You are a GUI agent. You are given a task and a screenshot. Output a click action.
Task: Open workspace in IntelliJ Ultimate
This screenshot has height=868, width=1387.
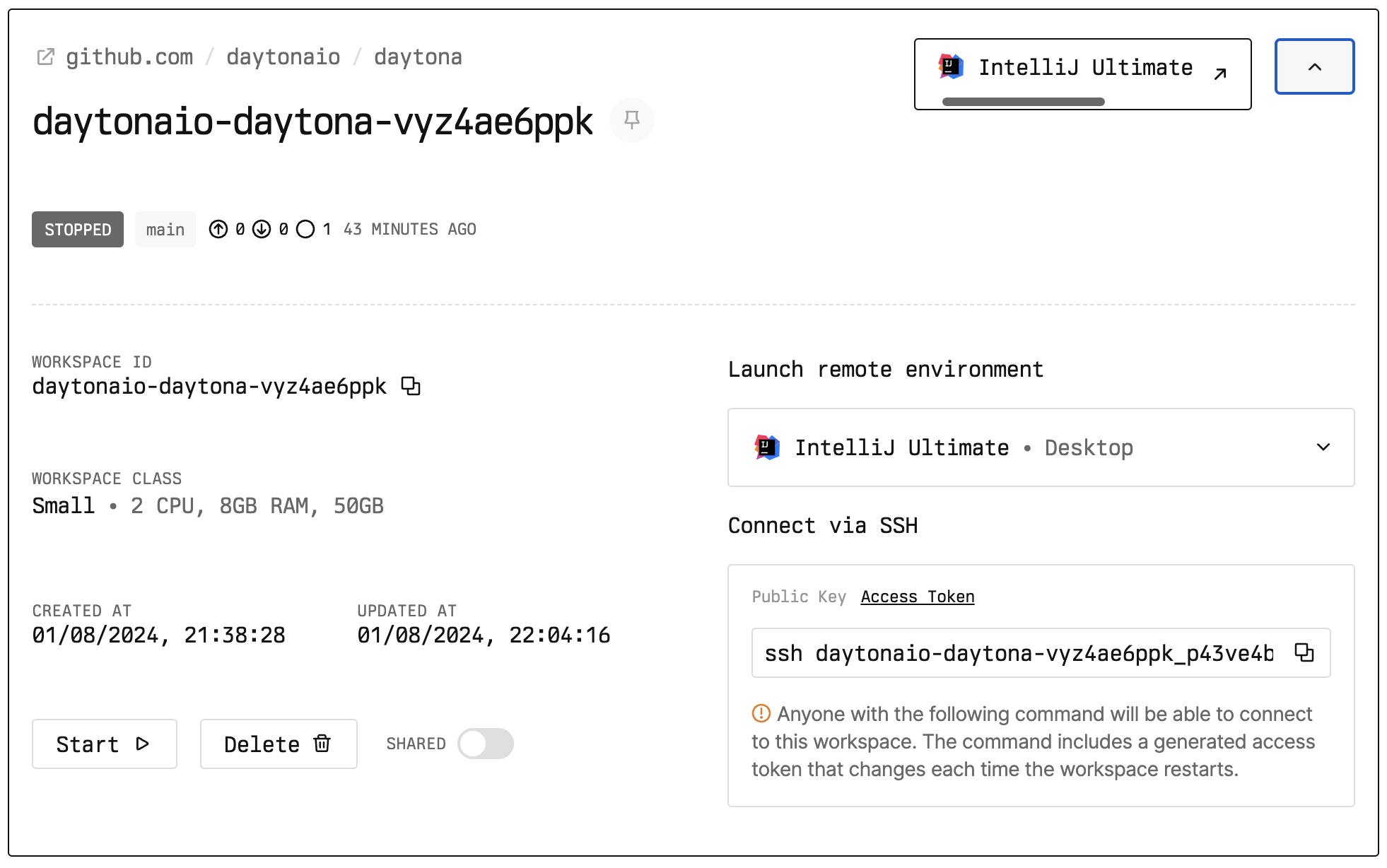point(1083,74)
